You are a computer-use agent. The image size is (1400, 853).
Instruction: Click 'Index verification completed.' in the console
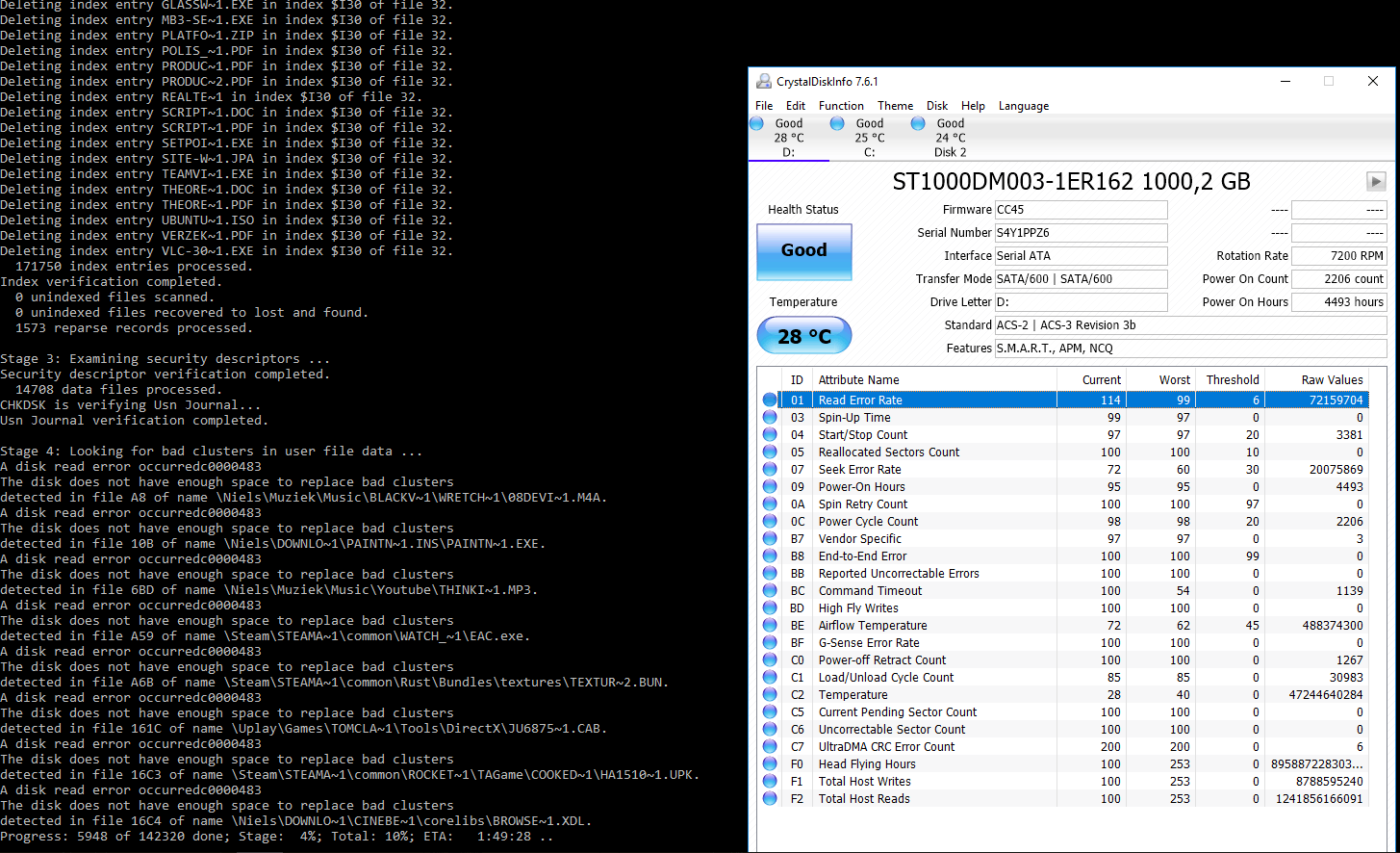click(x=112, y=281)
